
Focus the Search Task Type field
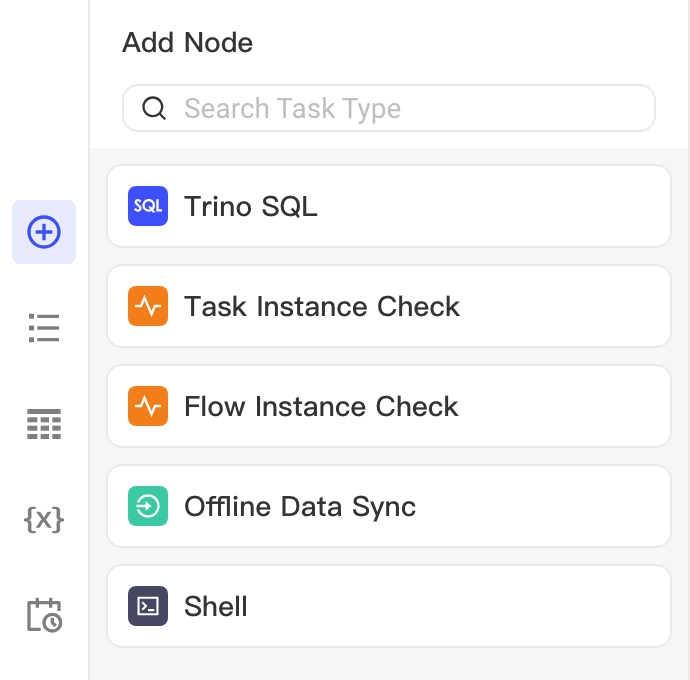(389, 108)
